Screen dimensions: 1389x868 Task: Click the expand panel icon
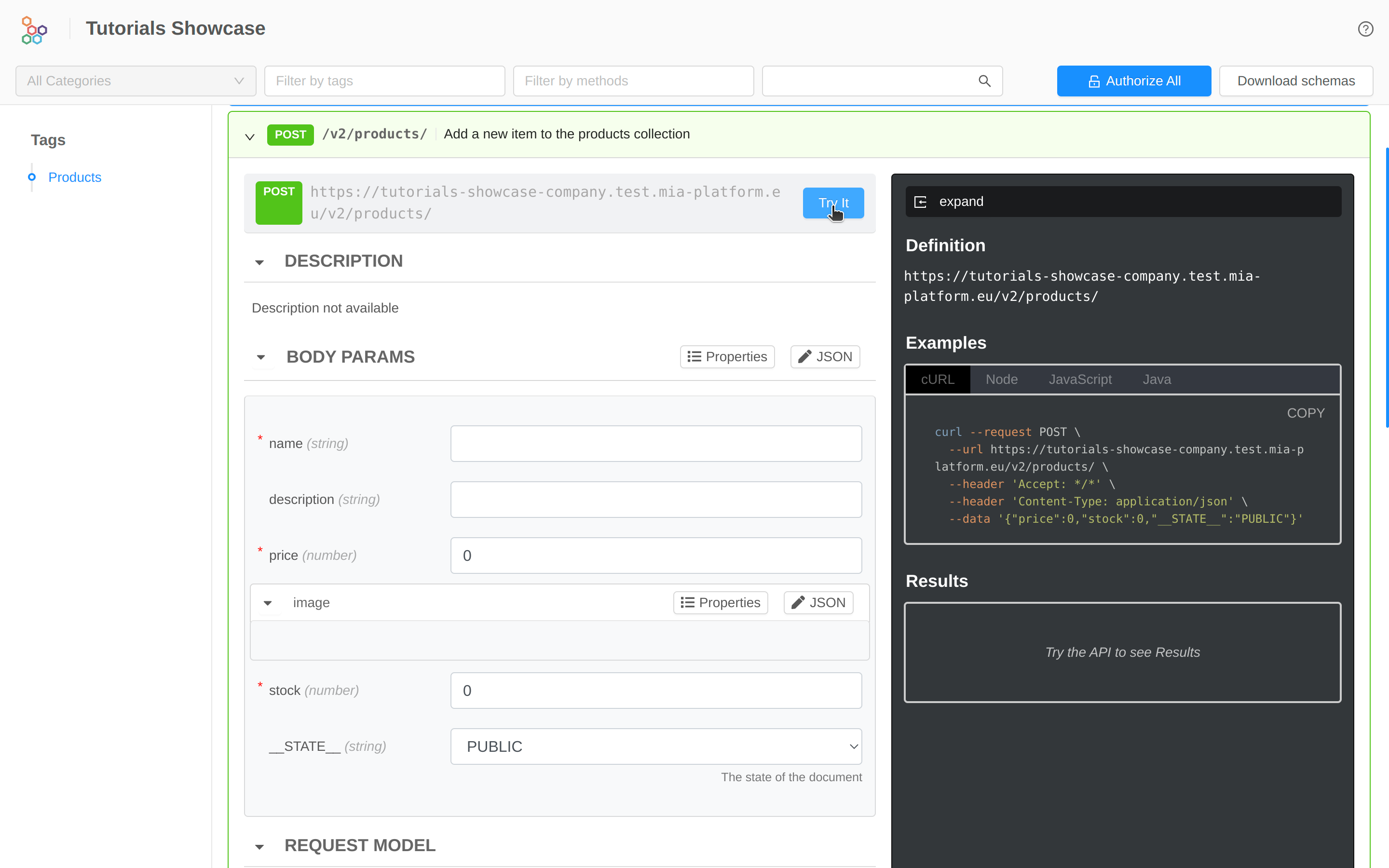(x=920, y=202)
